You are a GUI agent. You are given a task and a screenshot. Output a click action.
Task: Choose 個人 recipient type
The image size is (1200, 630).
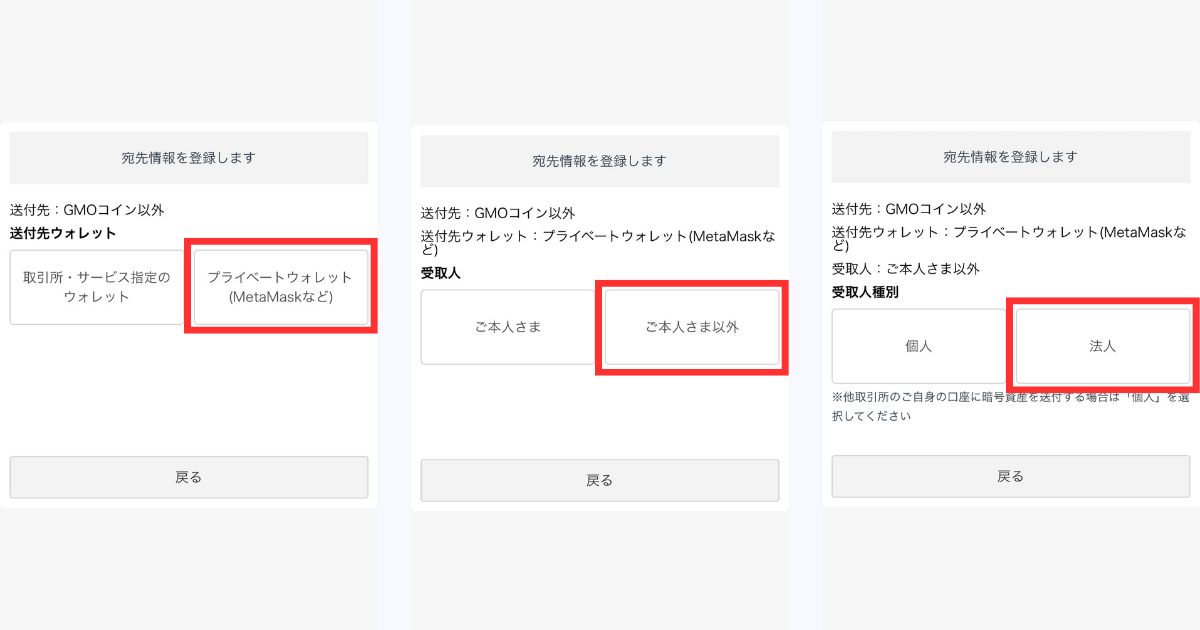click(919, 346)
